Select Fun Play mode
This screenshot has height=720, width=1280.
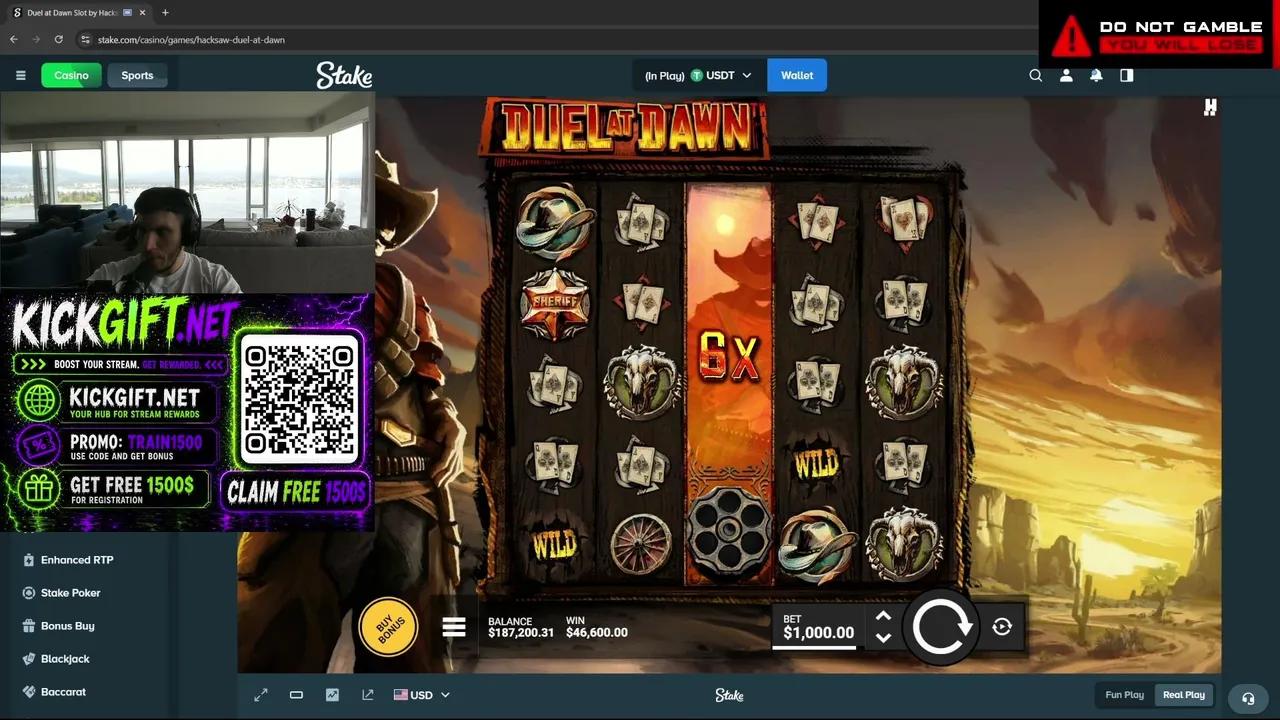pyautogui.click(x=1125, y=695)
